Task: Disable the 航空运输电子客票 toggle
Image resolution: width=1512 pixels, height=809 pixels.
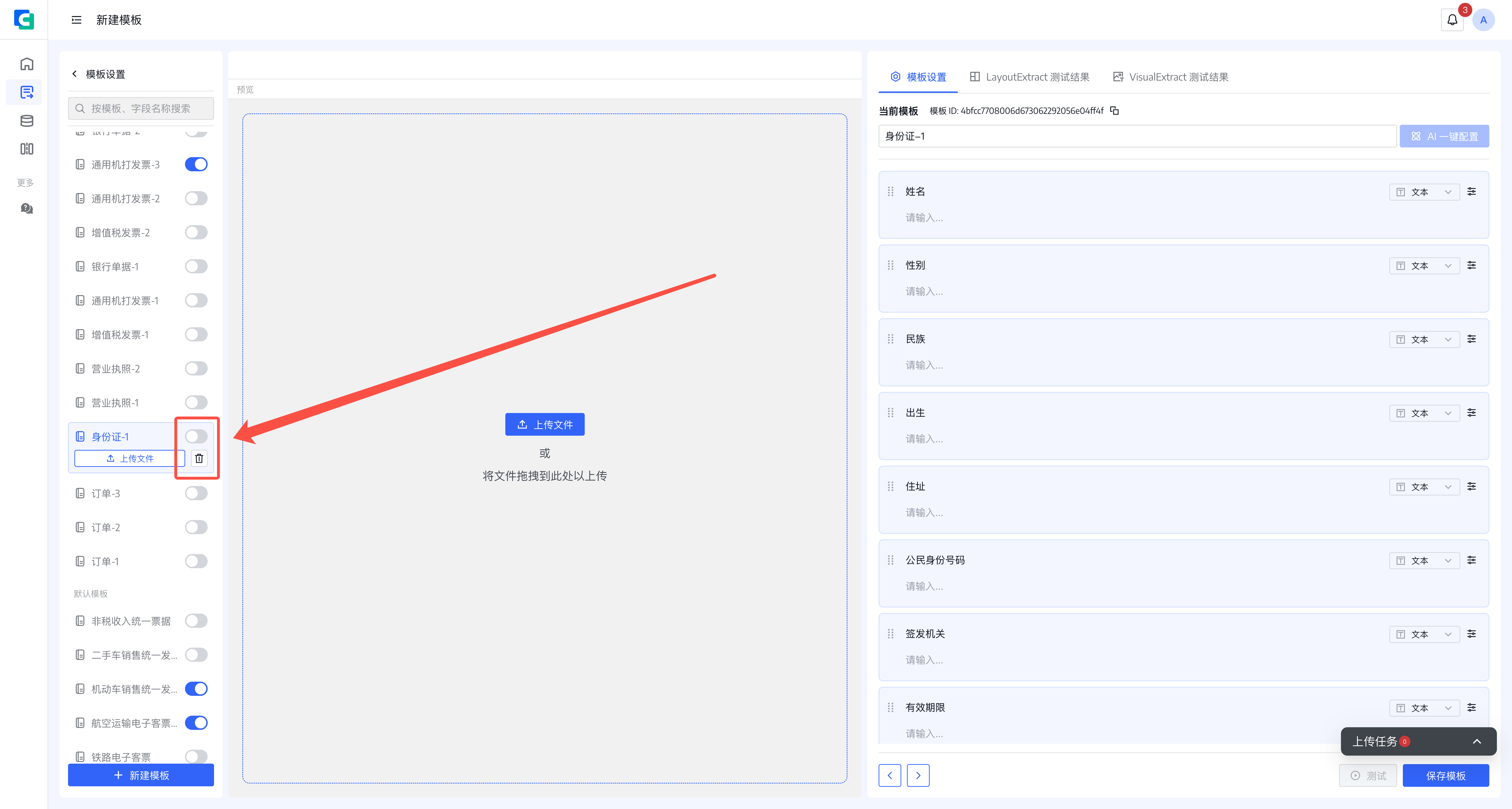Action: pos(196,723)
